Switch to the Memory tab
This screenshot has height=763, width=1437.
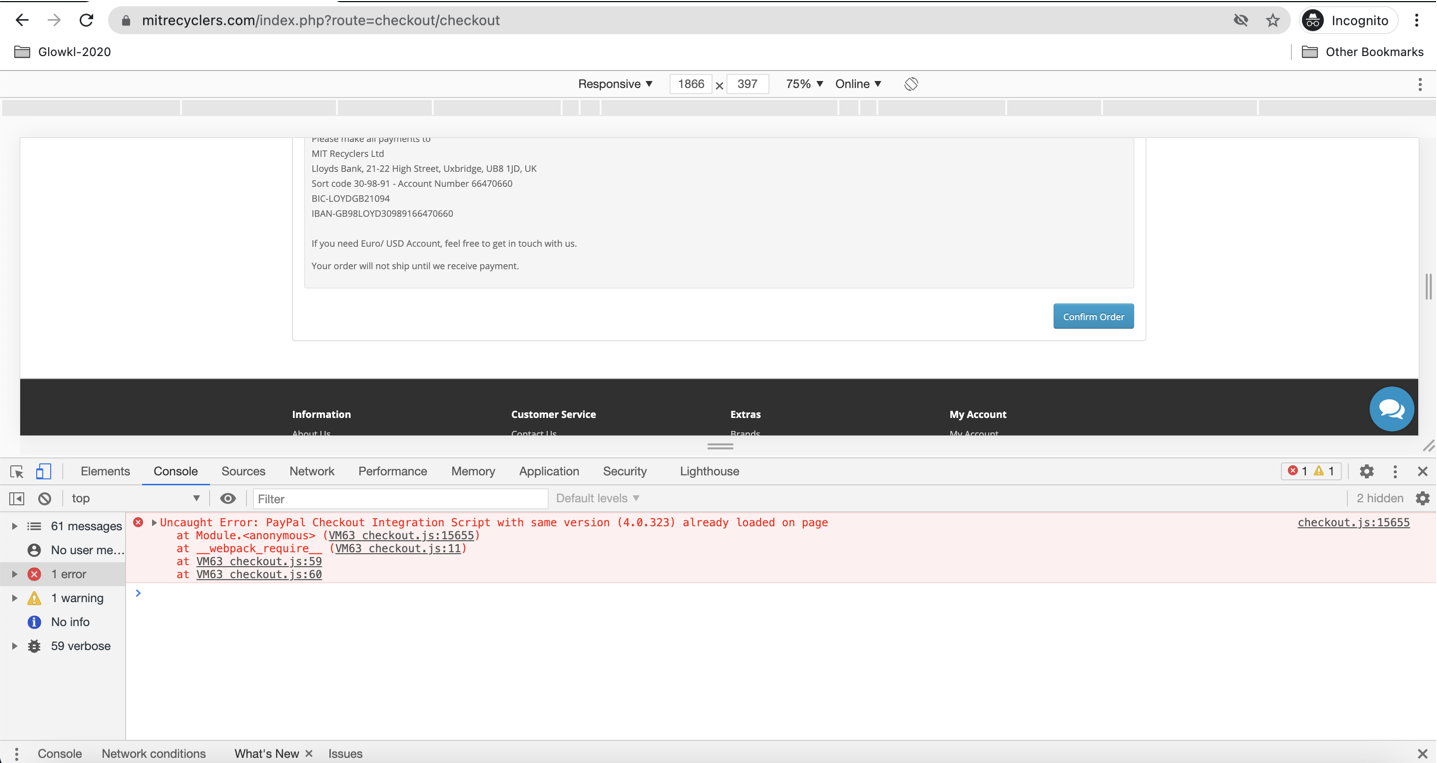473,471
